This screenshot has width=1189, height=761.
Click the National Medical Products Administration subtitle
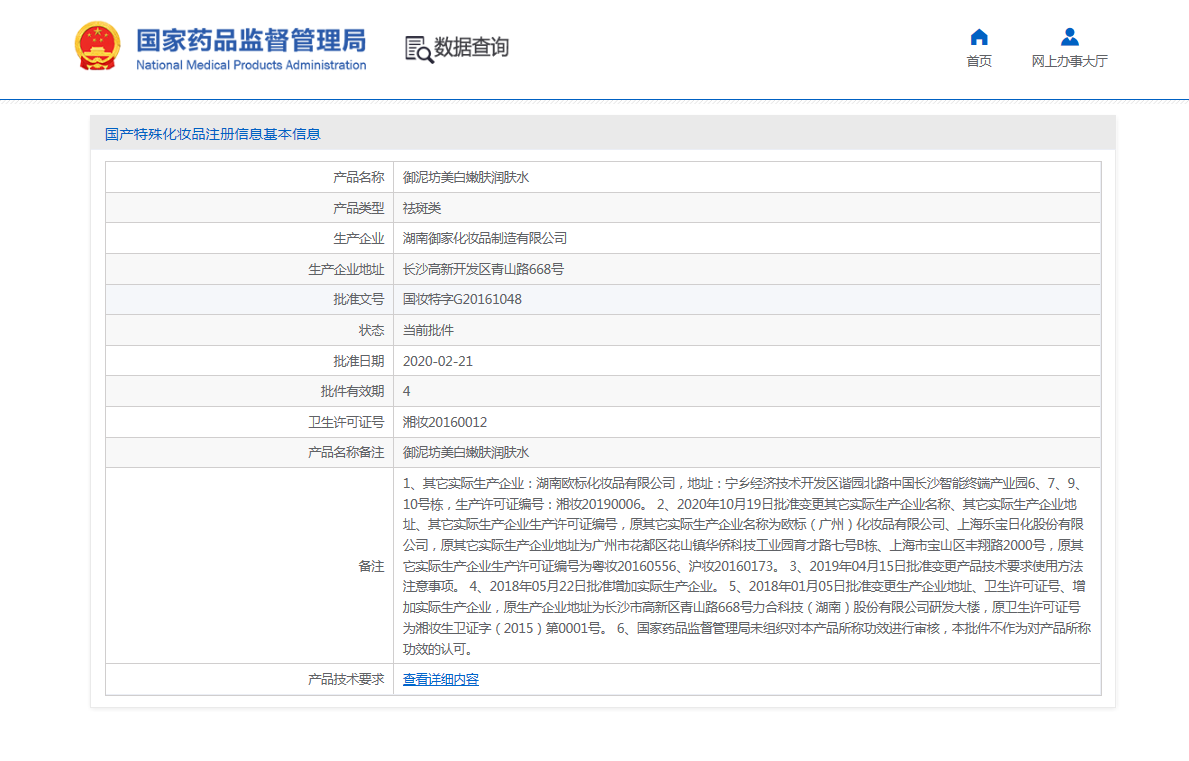tap(251, 65)
